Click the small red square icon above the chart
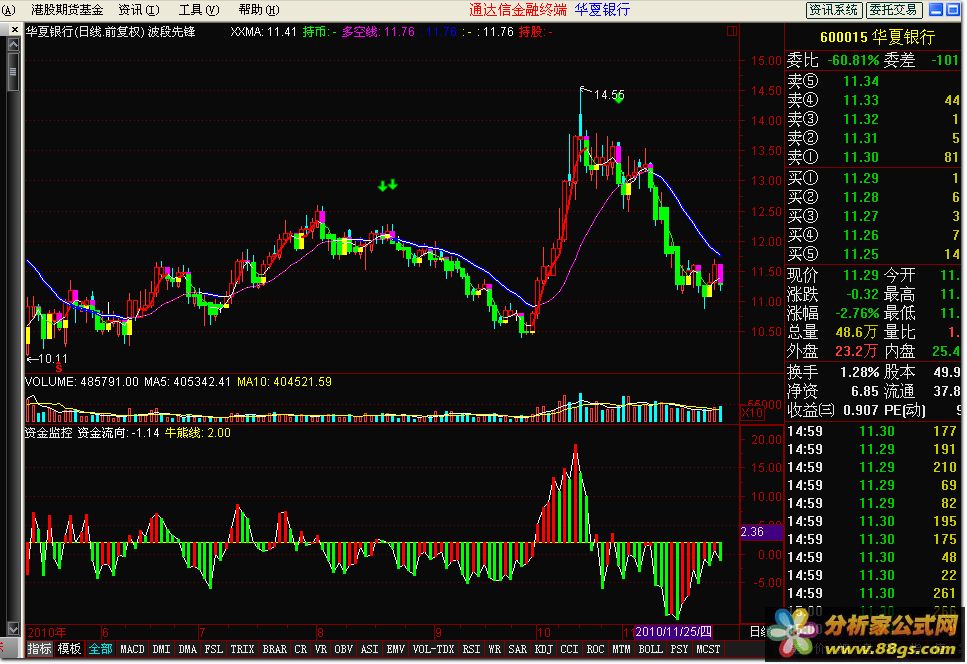 732,31
